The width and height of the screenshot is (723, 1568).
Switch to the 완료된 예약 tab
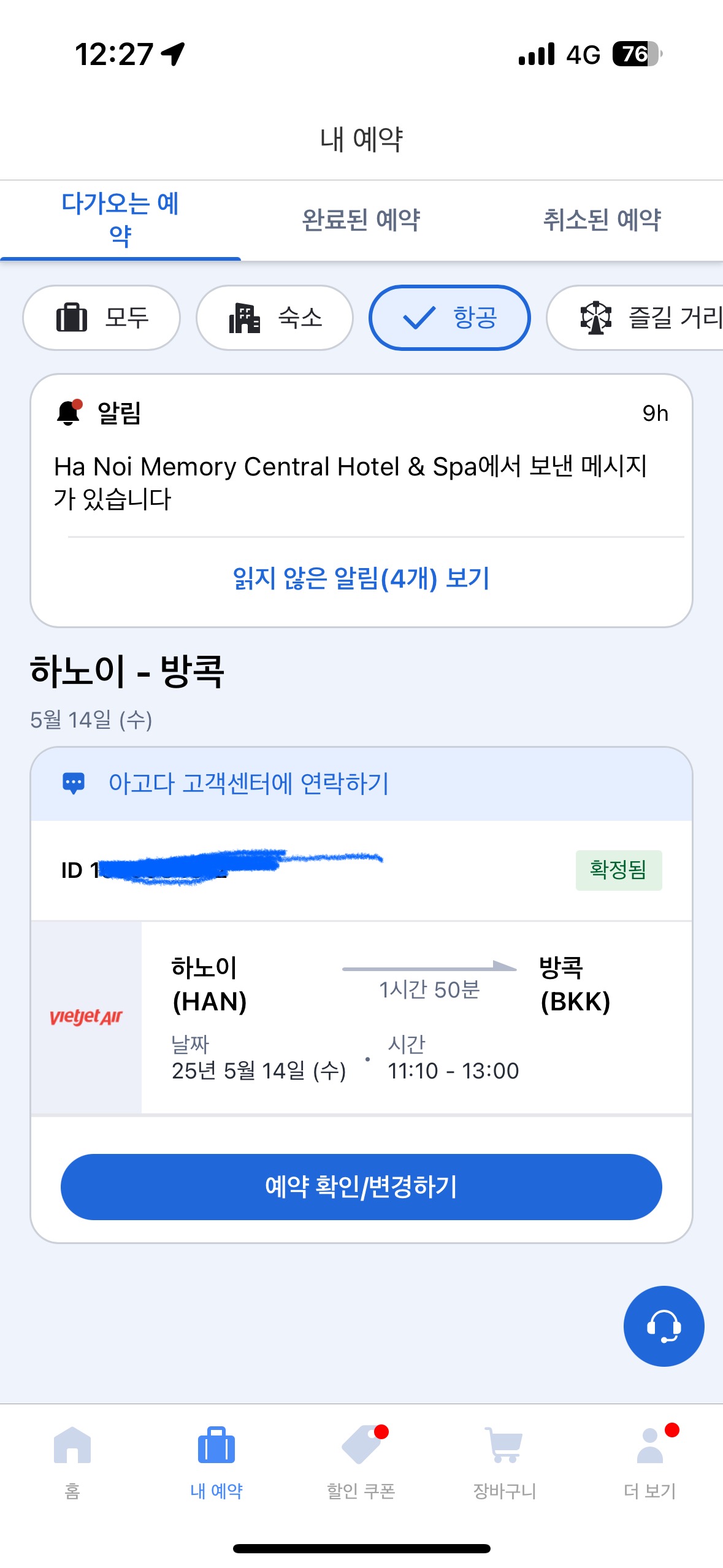click(361, 220)
